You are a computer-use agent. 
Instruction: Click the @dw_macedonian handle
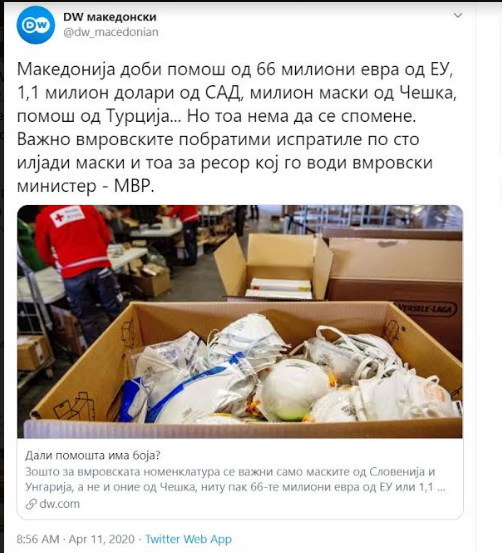111,32
